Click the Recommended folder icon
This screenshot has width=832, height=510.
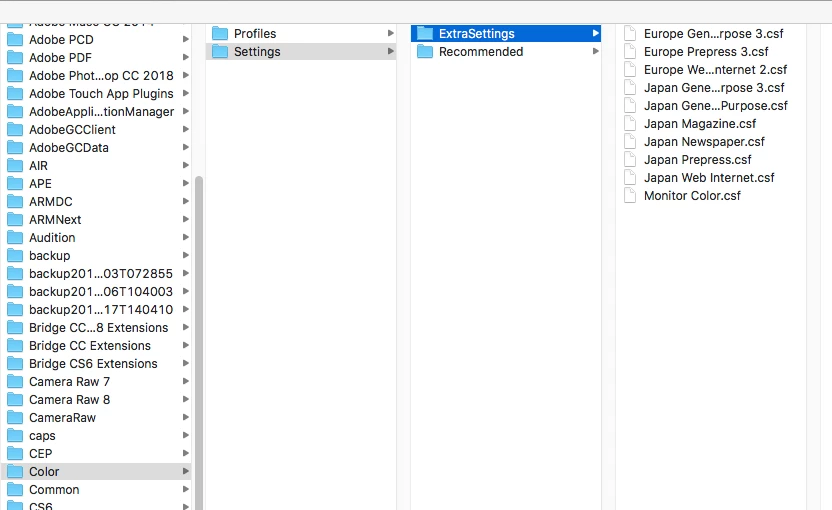[424, 52]
